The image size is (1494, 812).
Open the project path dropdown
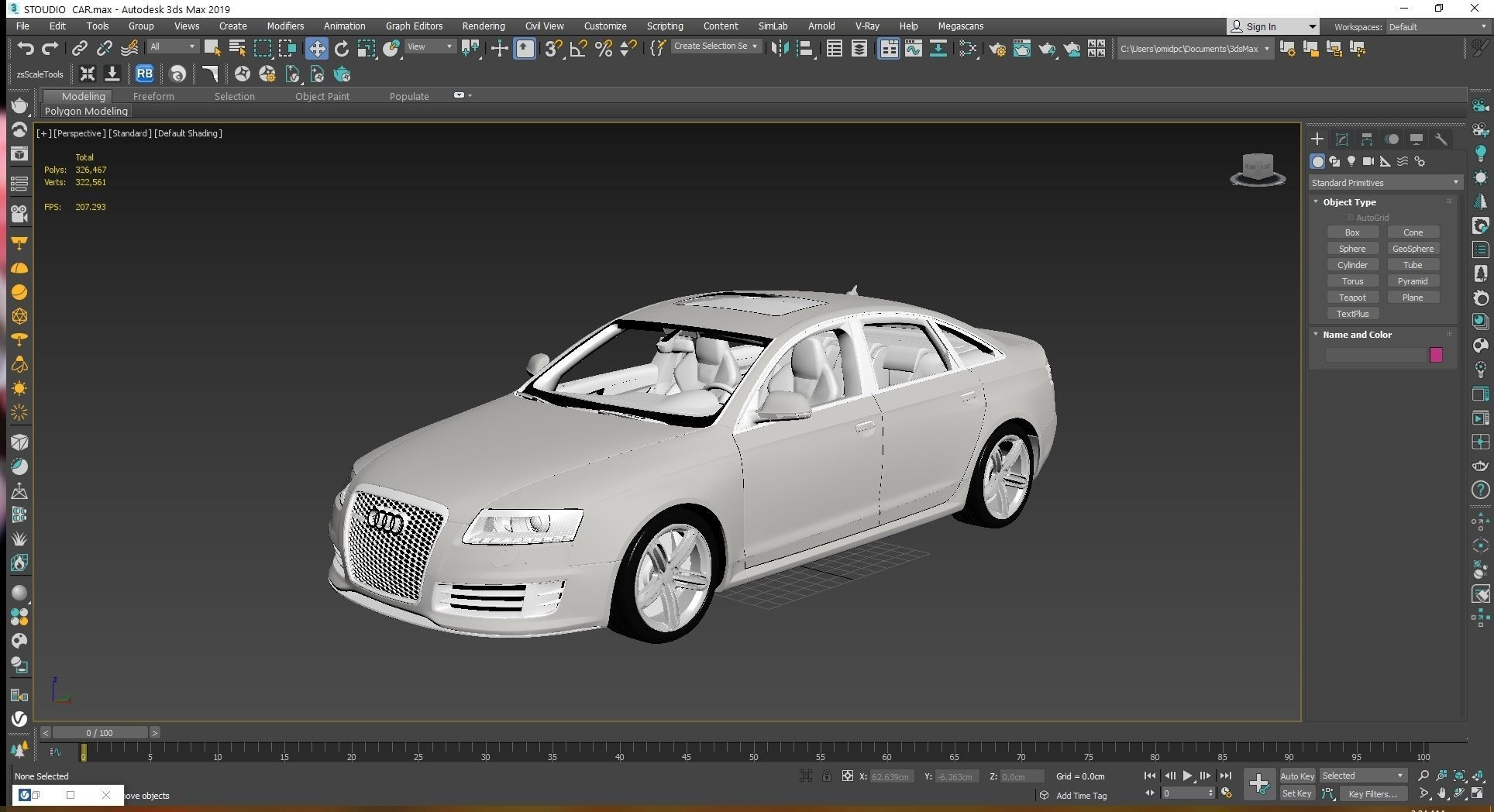click(1195, 49)
